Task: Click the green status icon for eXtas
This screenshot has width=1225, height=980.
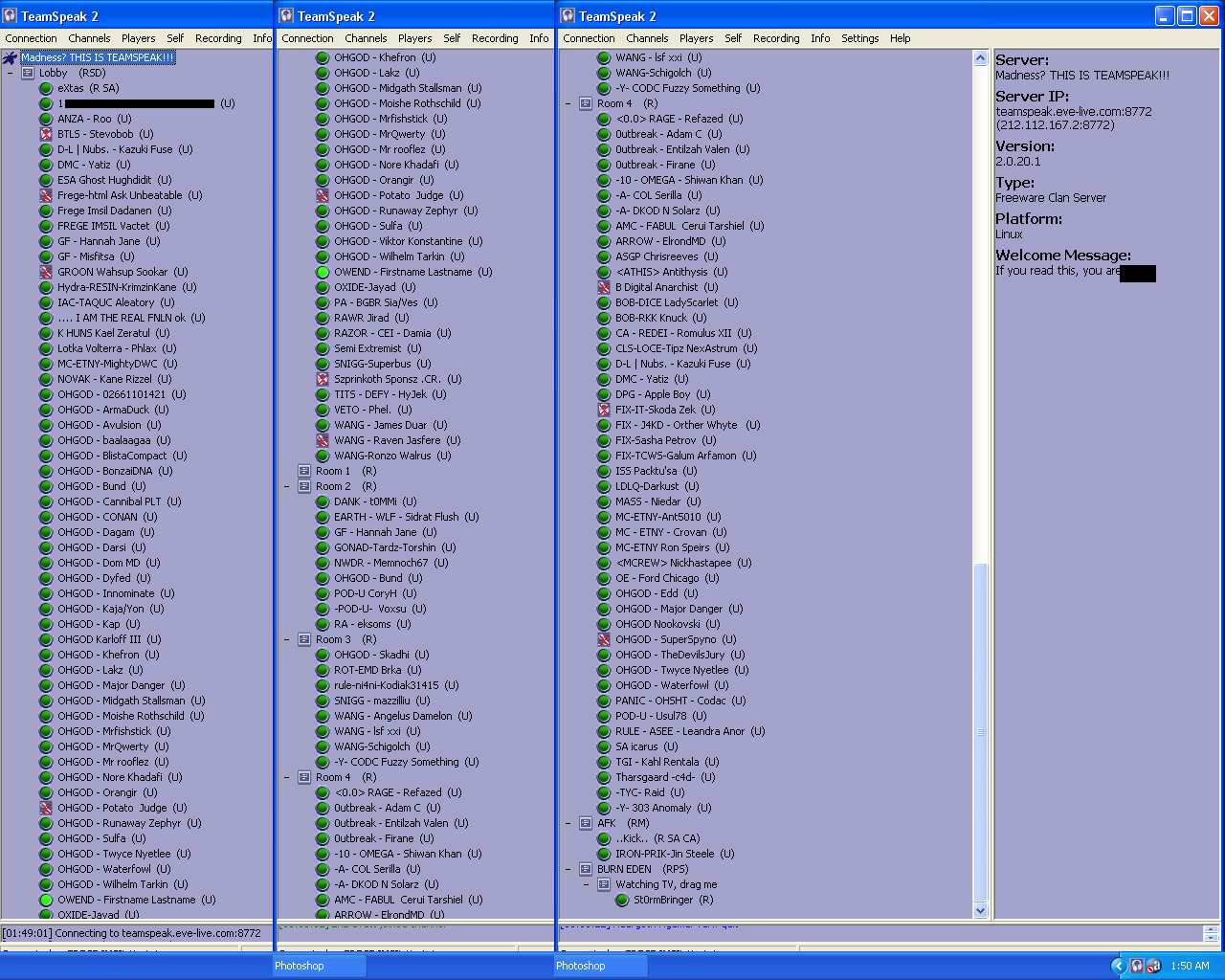Action: tap(46, 88)
